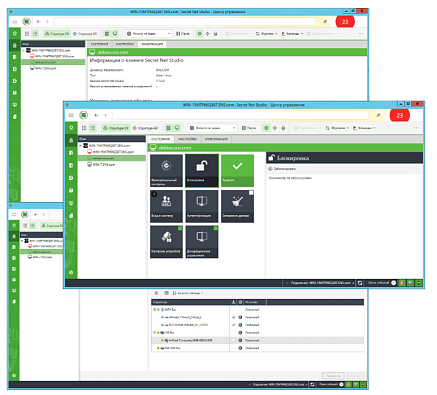This screenshot has height=395, width=437.
Task: Open green checkmark Тревоги tile
Action: pyautogui.click(x=237, y=170)
